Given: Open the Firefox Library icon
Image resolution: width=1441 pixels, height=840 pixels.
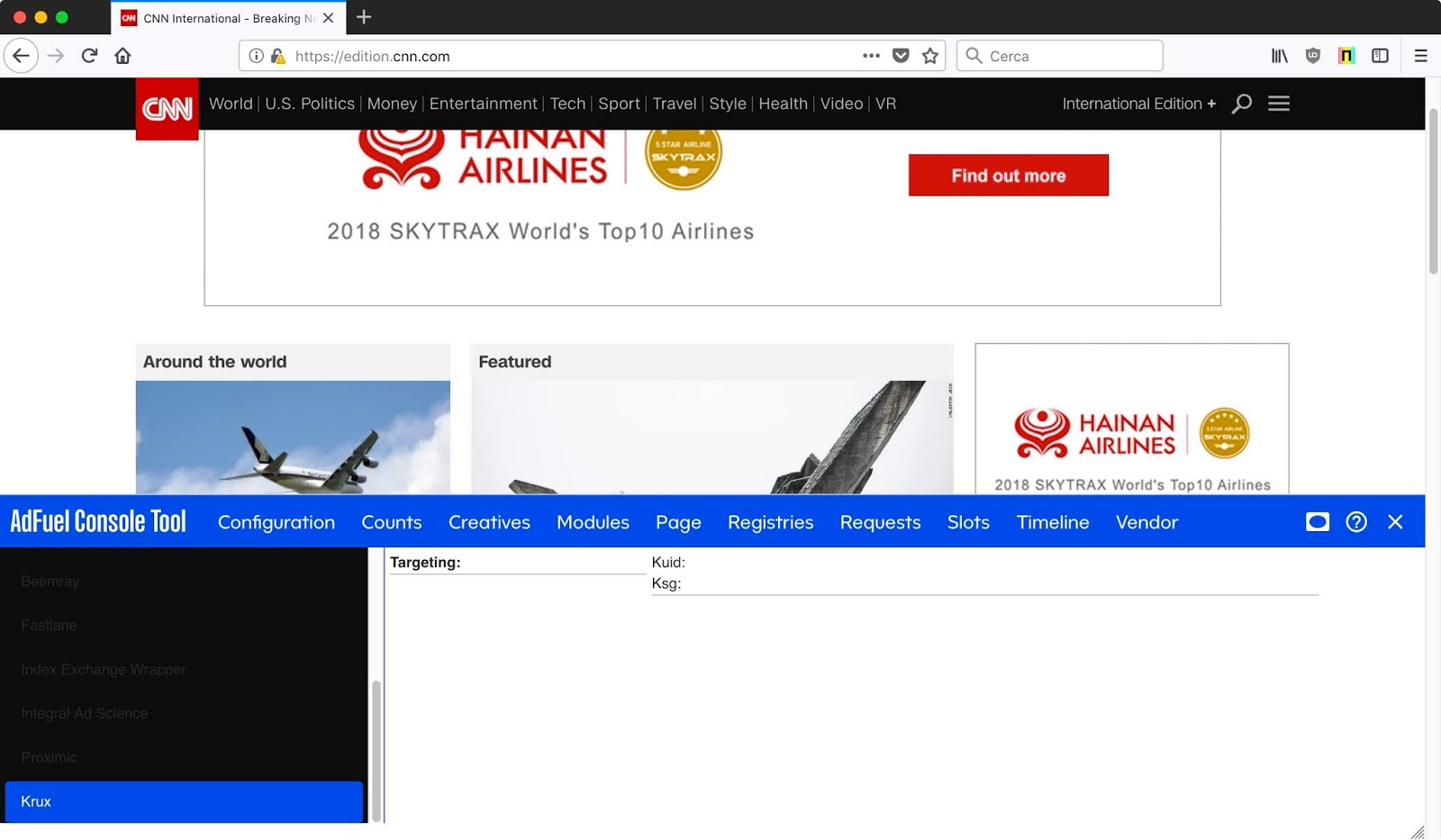Looking at the screenshot, I should 1280,56.
